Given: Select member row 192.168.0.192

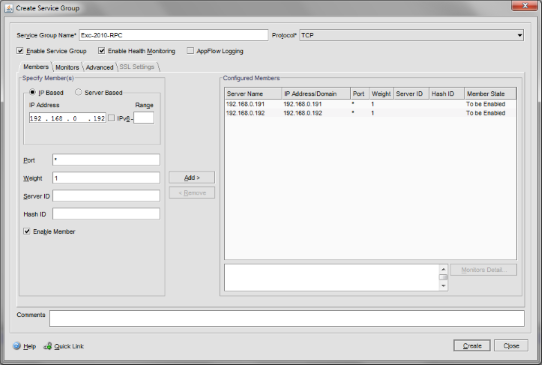Looking at the screenshot, I should point(370,113).
